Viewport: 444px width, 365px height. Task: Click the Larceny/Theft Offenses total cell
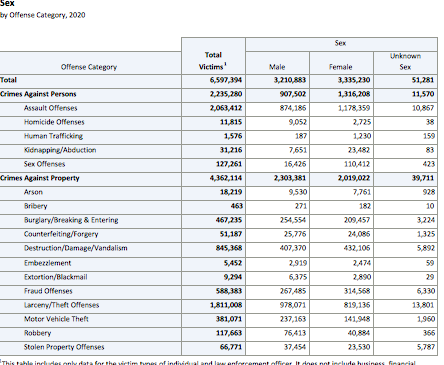click(x=226, y=305)
